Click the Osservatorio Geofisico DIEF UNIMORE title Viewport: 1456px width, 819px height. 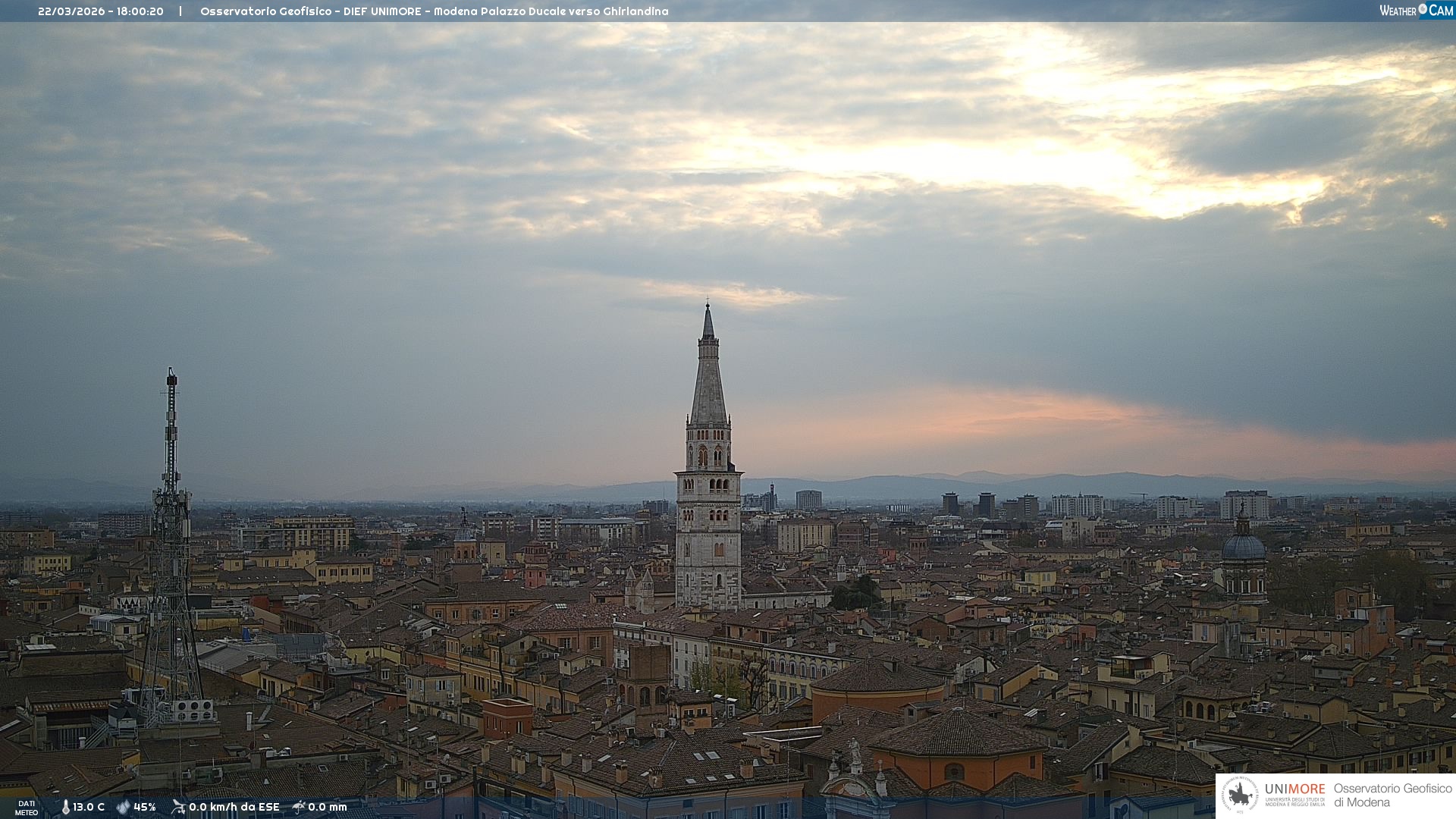434,11
